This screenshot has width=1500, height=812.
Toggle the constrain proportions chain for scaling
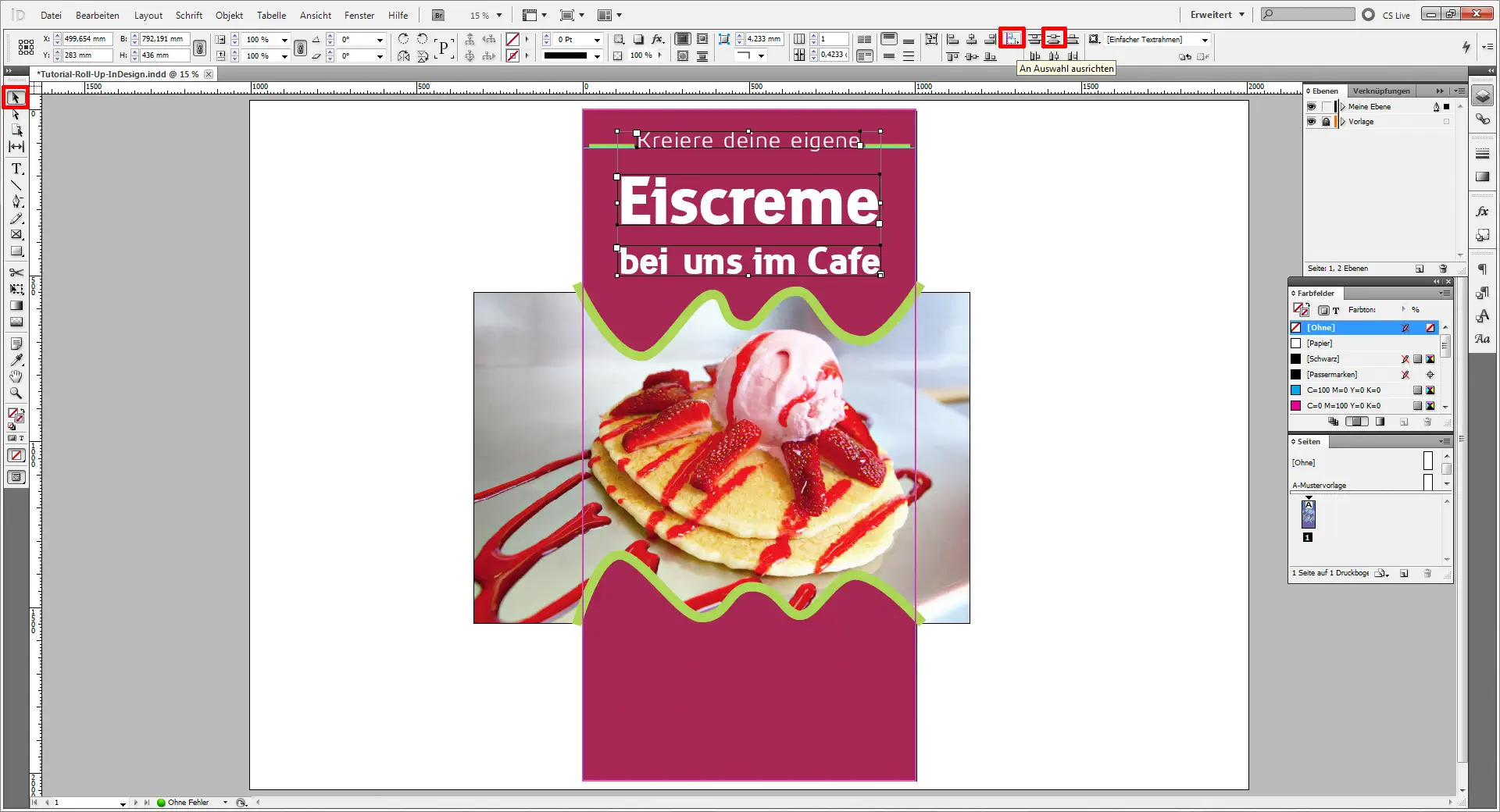(x=301, y=47)
